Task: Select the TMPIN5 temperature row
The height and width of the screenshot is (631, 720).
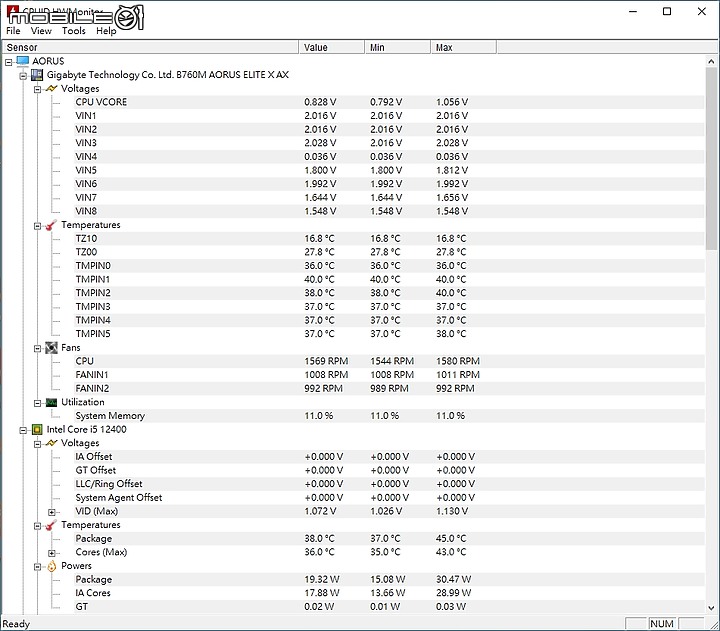Action: pyautogui.click(x=388, y=334)
